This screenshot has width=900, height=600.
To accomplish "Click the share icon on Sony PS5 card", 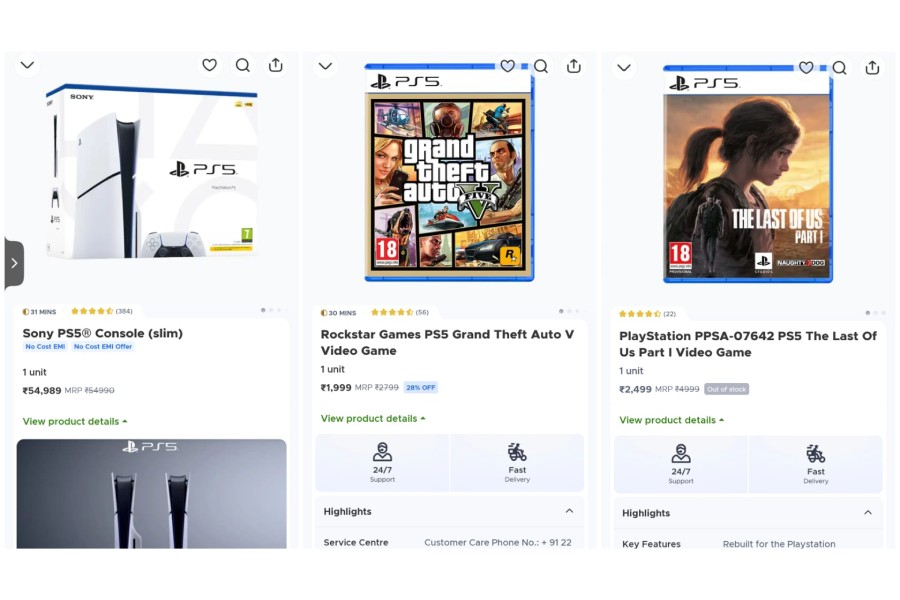I will pyautogui.click(x=275, y=65).
